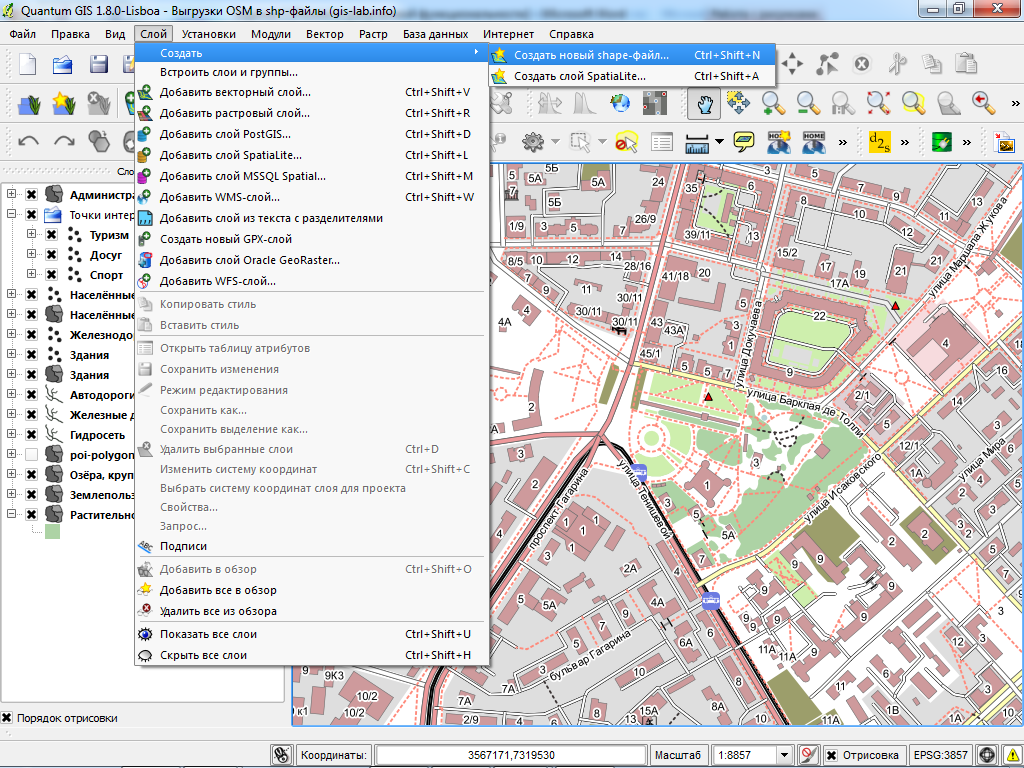Choose Добавить векторный слой menu entry
The image size is (1024, 768).
point(312,92)
